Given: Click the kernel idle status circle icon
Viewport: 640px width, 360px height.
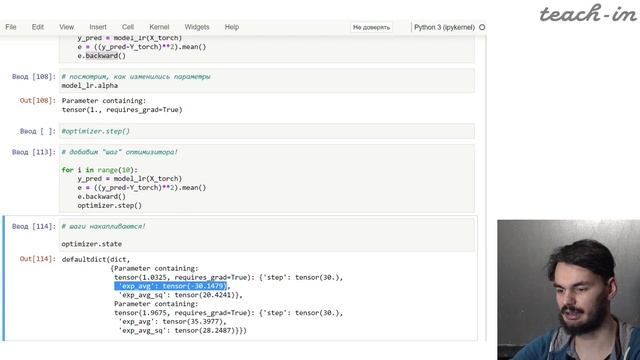Looking at the screenshot, I should pos(482,27).
